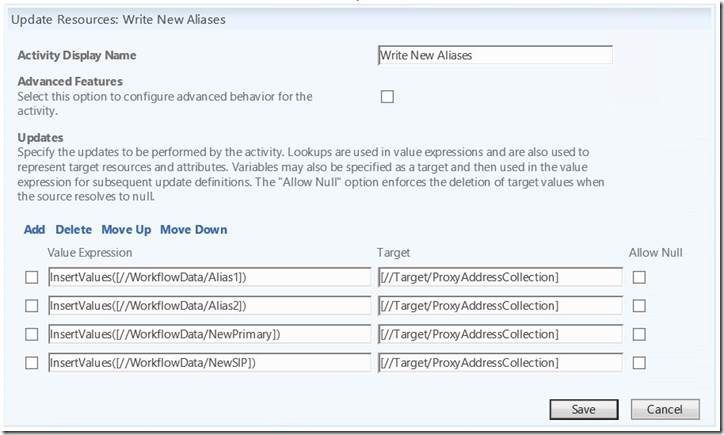Toggle Allow Null for the NewSIP row
This screenshot has width=724, height=435.
pos(640,362)
